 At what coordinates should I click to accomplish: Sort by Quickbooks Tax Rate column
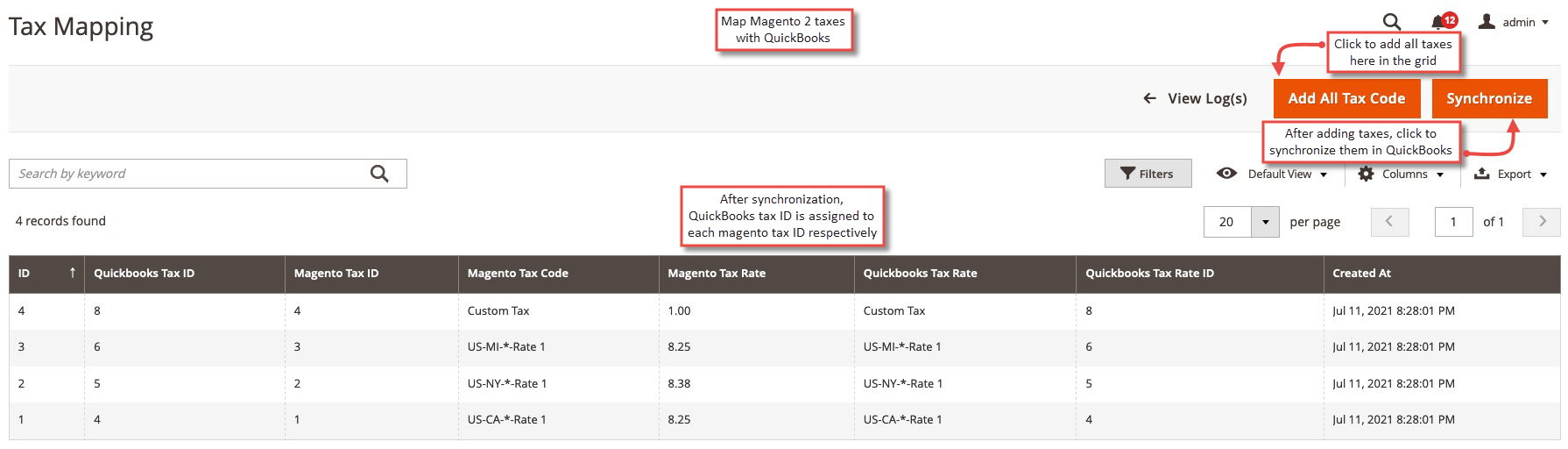tap(964, 274)
